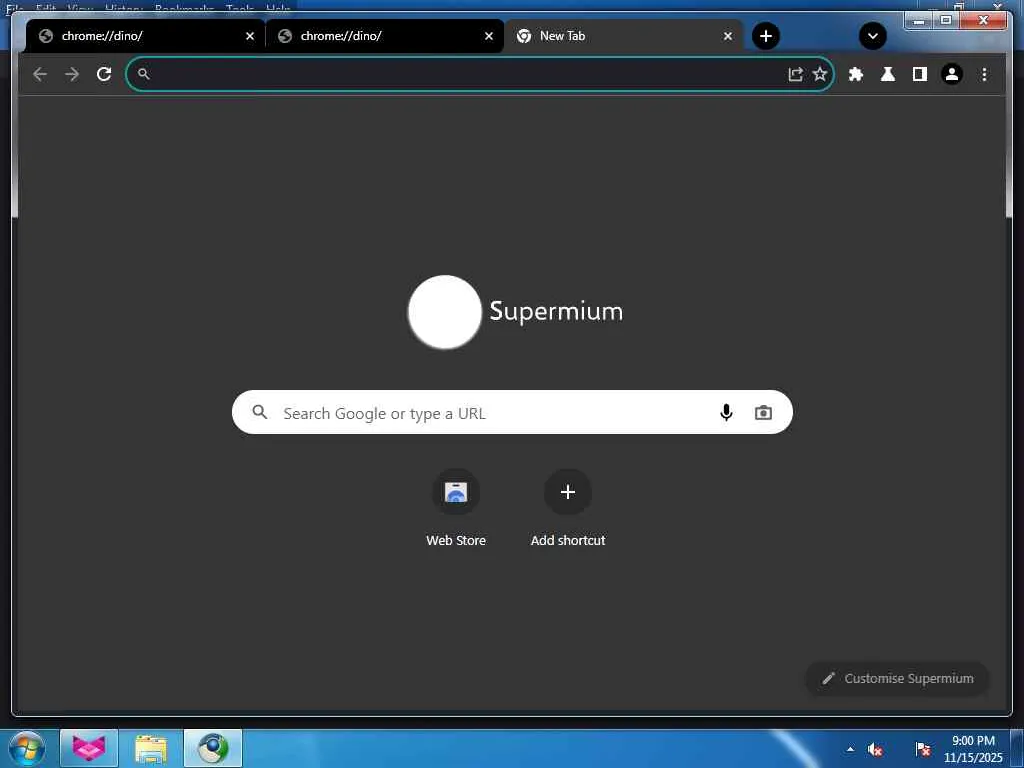Click the Supermium taskbar icon
1024x768 pixels.
click(213, 748)
